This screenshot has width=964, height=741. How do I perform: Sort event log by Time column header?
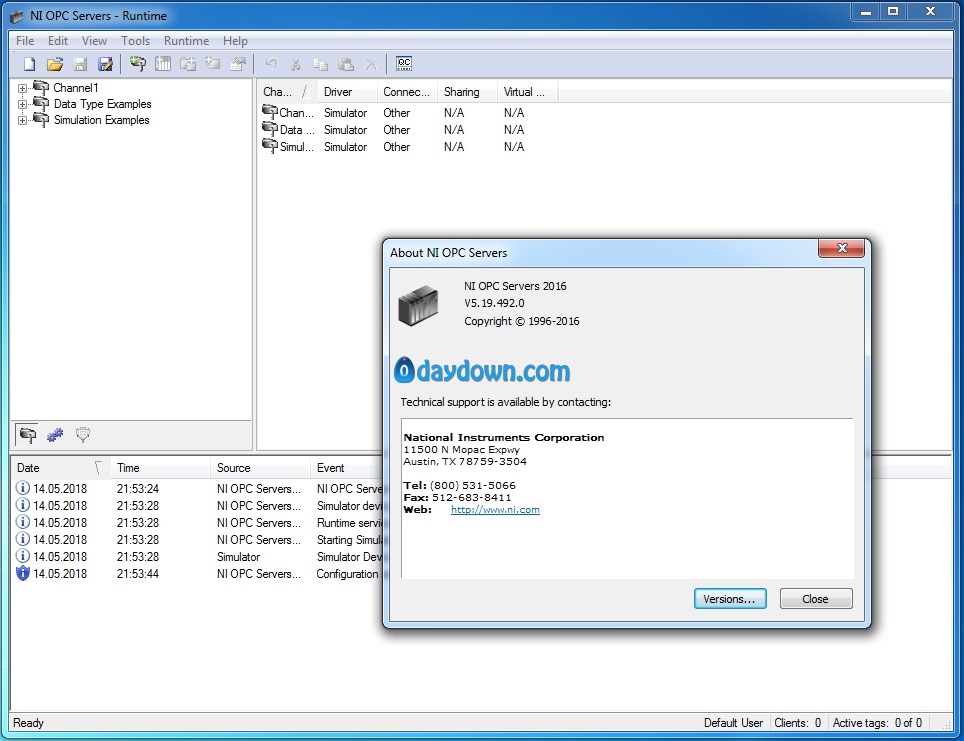tap(160, 468)
